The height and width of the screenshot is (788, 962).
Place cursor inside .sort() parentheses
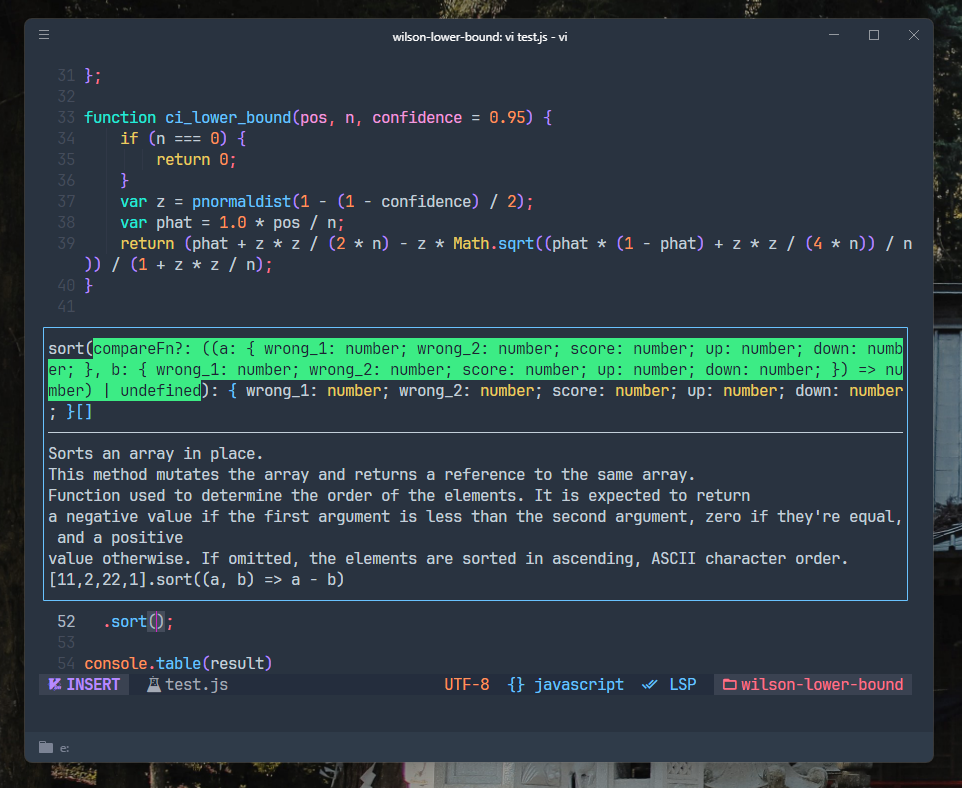[x=155, y=622]
